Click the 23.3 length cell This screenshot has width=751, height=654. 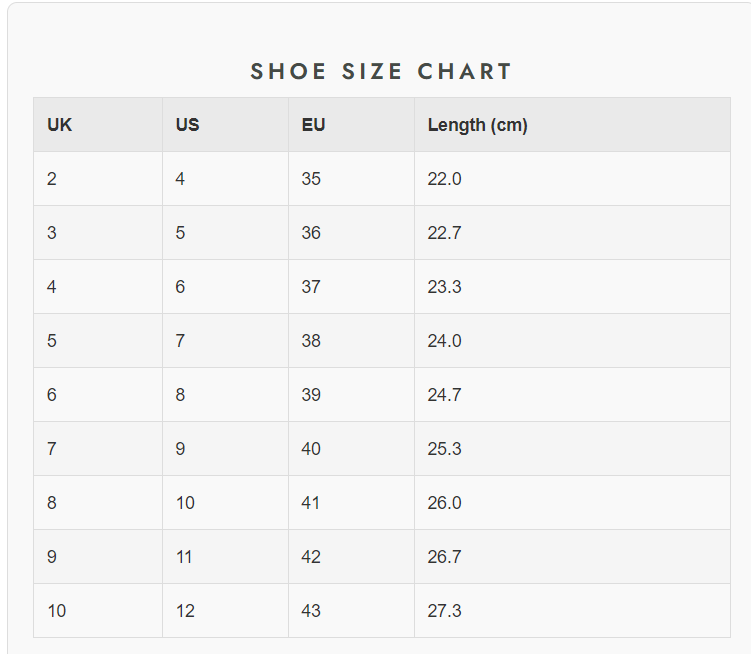(444, 287)
